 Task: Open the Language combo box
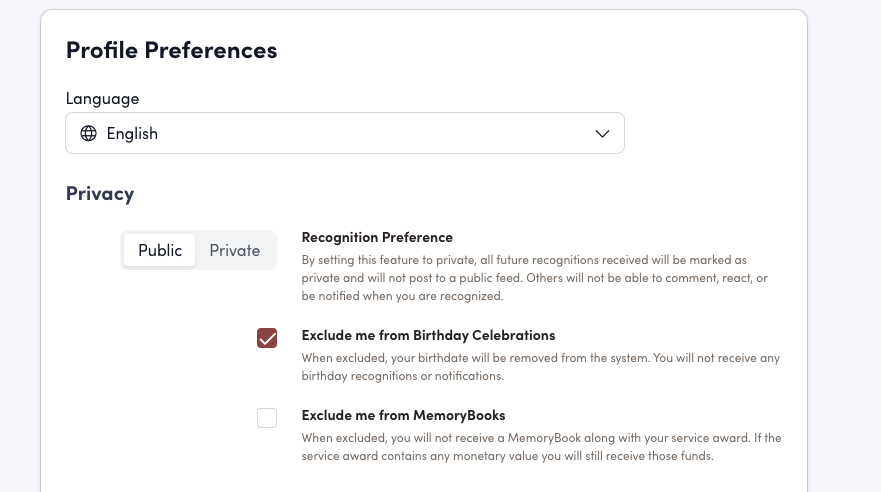coord(345,133)
